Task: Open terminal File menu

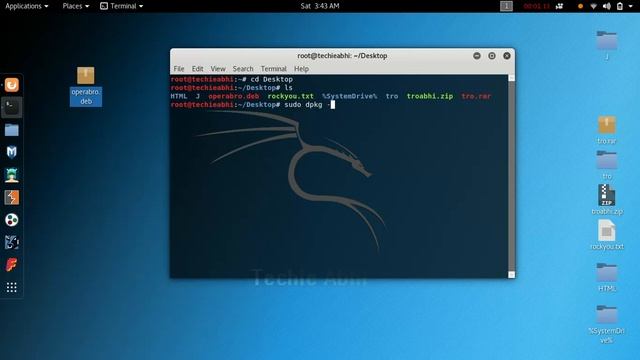Action: point(179,69)
